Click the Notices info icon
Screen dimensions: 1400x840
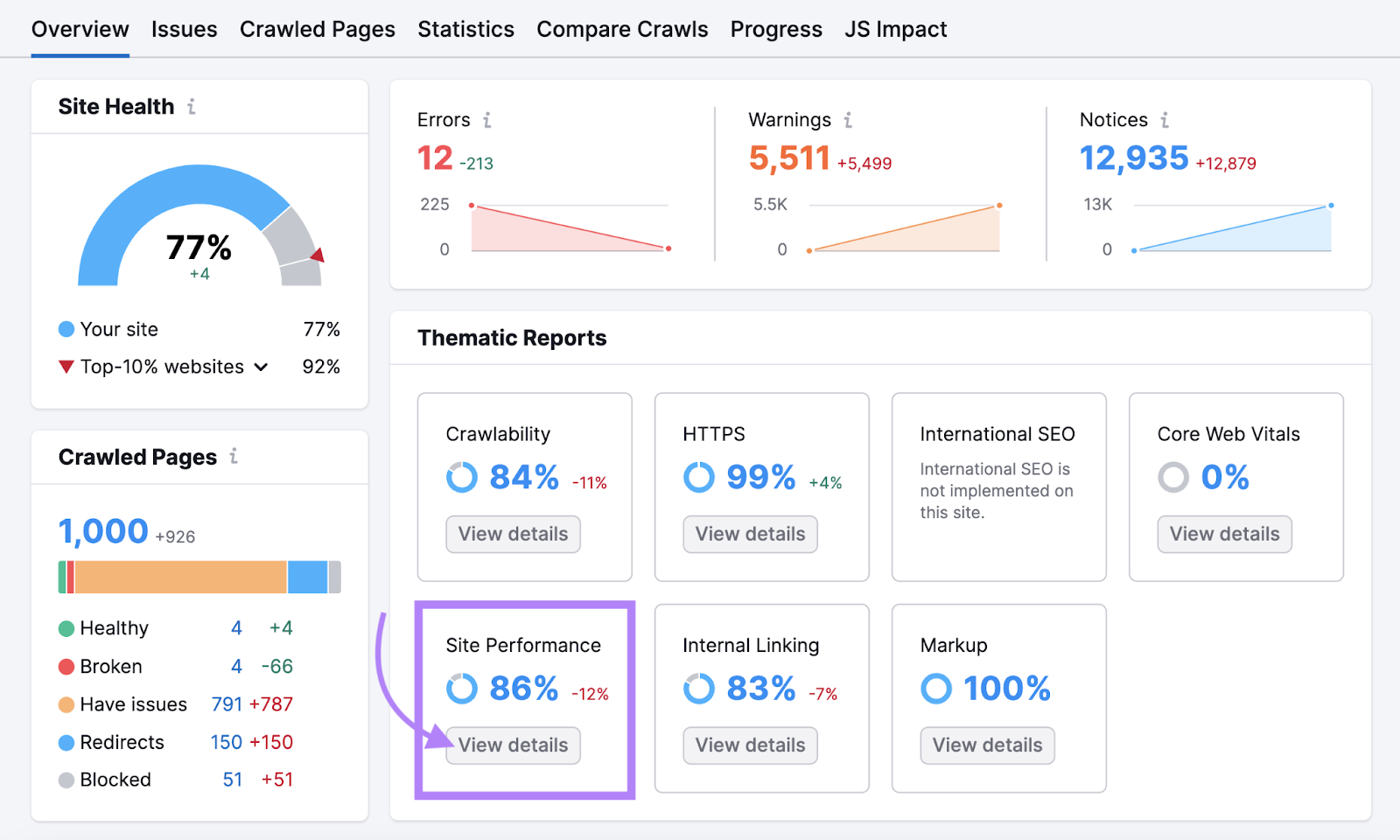pyautogui.click(x=1165, y=120)
